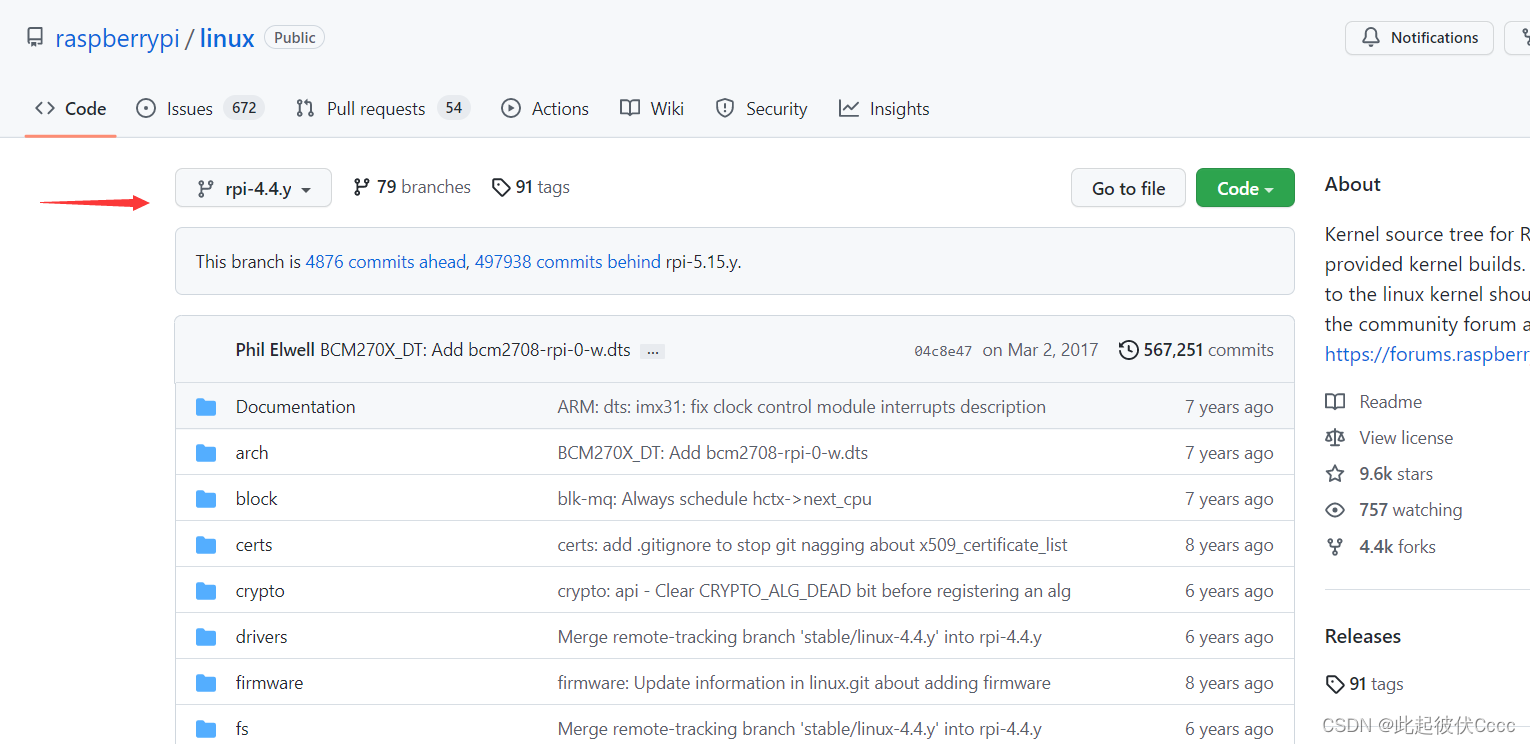The height and width of the screenshot is (744, 1530).
Task: Open the View license link
Action: coord(1389,438)
